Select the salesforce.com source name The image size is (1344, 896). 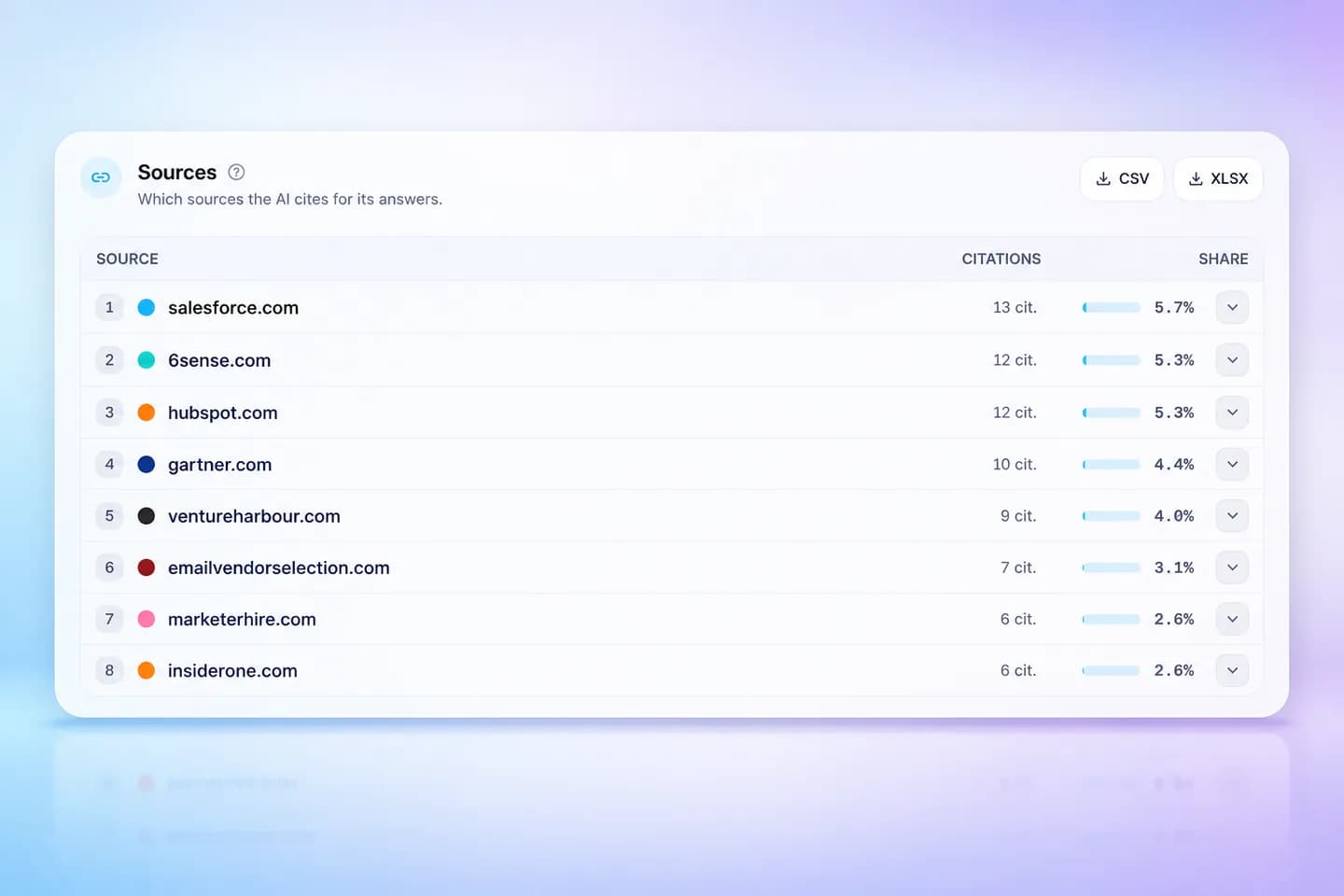click(233, 308)
